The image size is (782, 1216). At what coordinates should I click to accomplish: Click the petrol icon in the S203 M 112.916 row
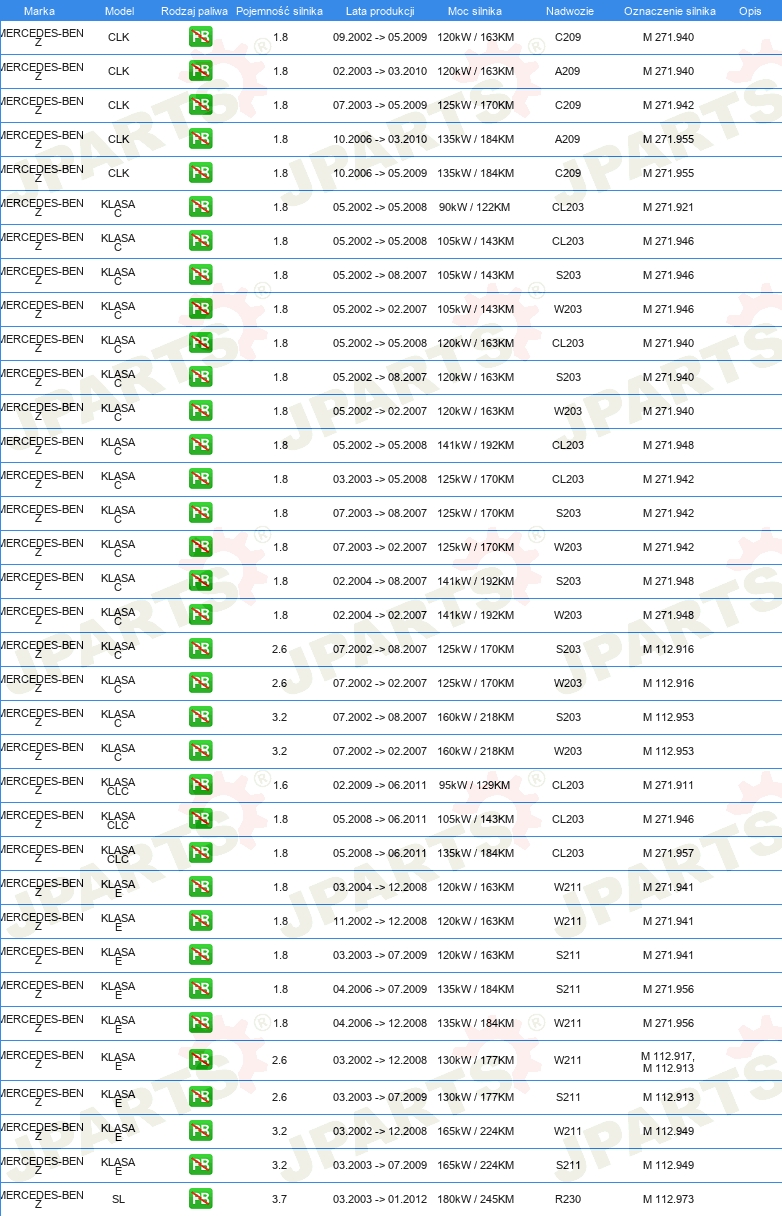pos(200,649)
